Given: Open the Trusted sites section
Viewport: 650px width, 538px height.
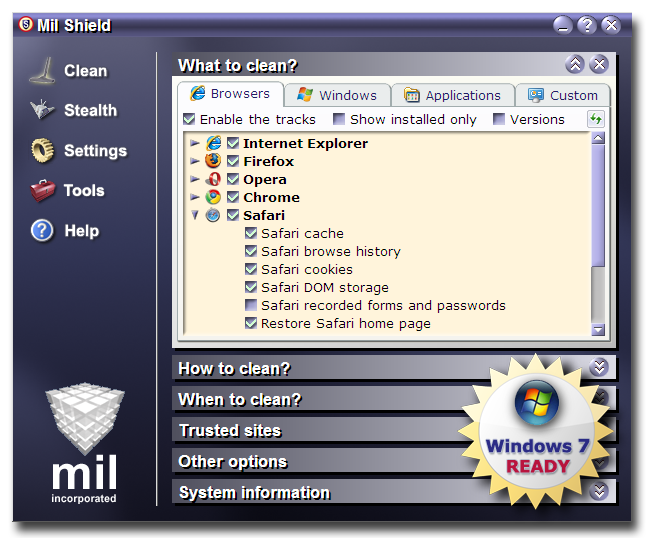Looking at the screenshot, I should click(394, 430).
